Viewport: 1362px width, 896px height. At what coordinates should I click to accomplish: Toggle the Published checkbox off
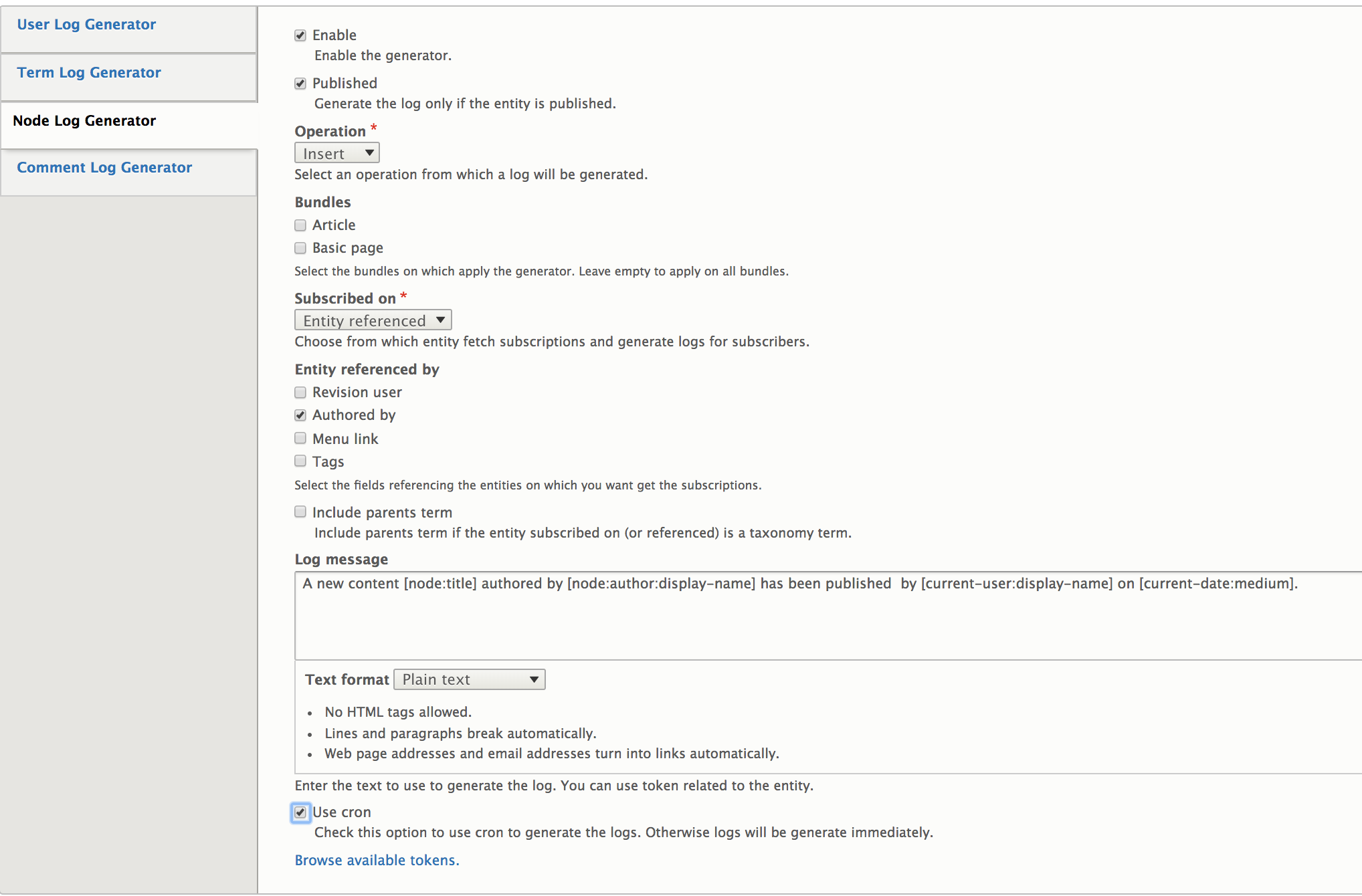[301, 83]
